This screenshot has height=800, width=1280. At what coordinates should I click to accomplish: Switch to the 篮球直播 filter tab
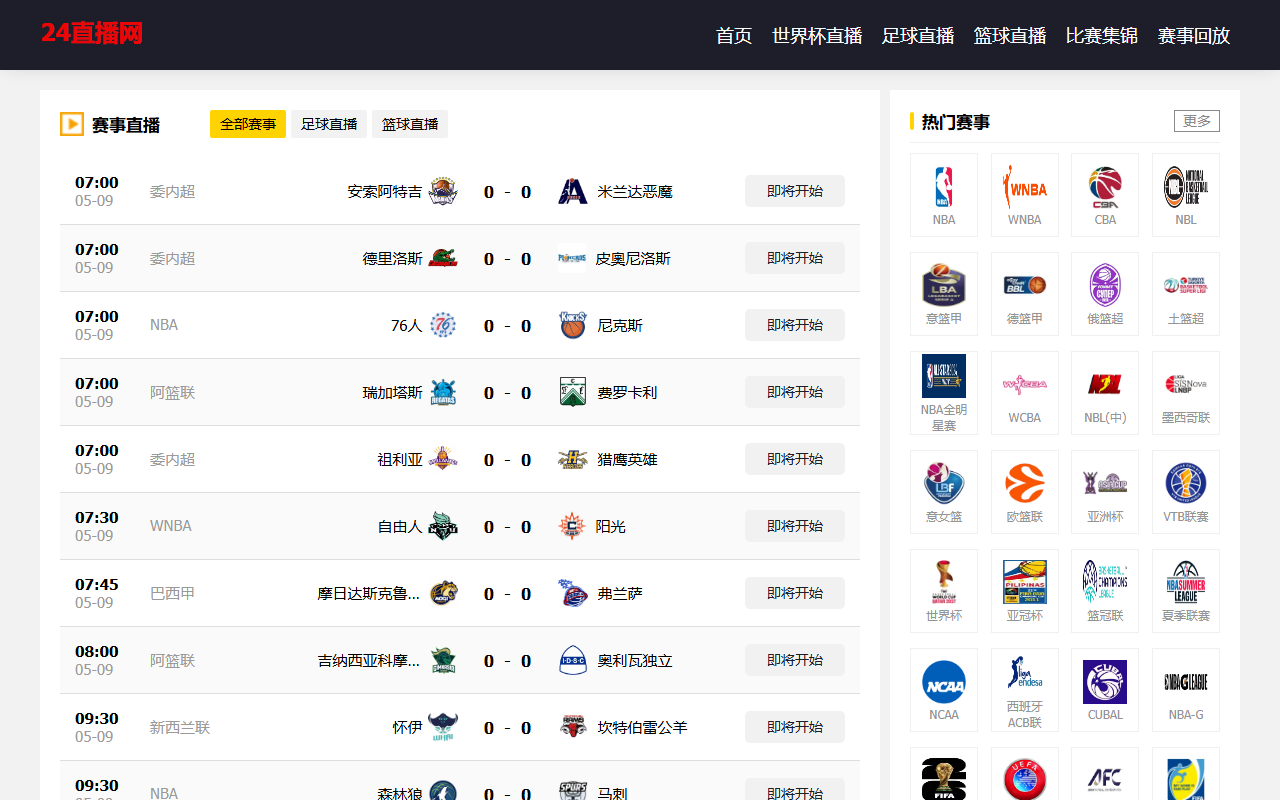tap(410, 124)
